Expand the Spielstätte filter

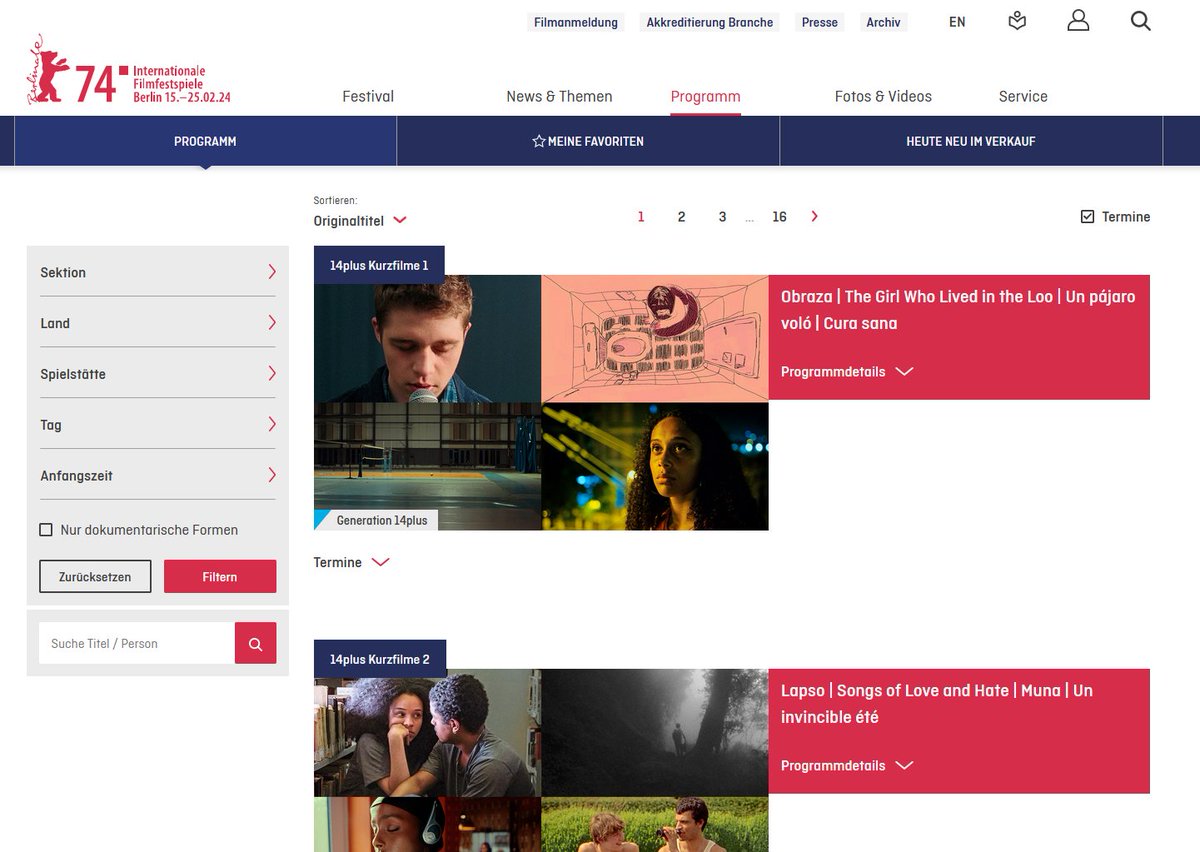(x=157, y=374)
